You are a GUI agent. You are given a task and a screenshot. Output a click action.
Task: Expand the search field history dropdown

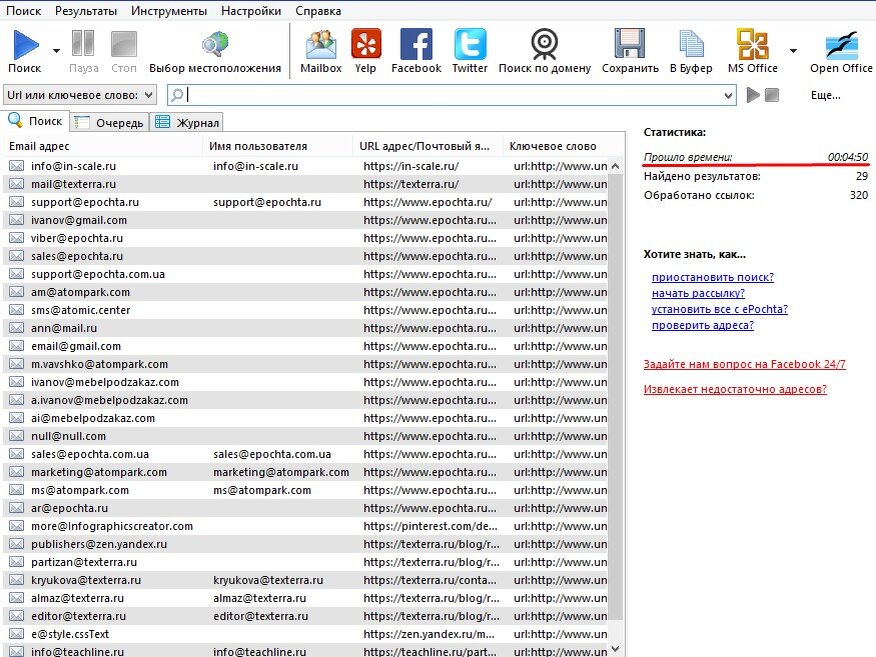pos(728,96)
